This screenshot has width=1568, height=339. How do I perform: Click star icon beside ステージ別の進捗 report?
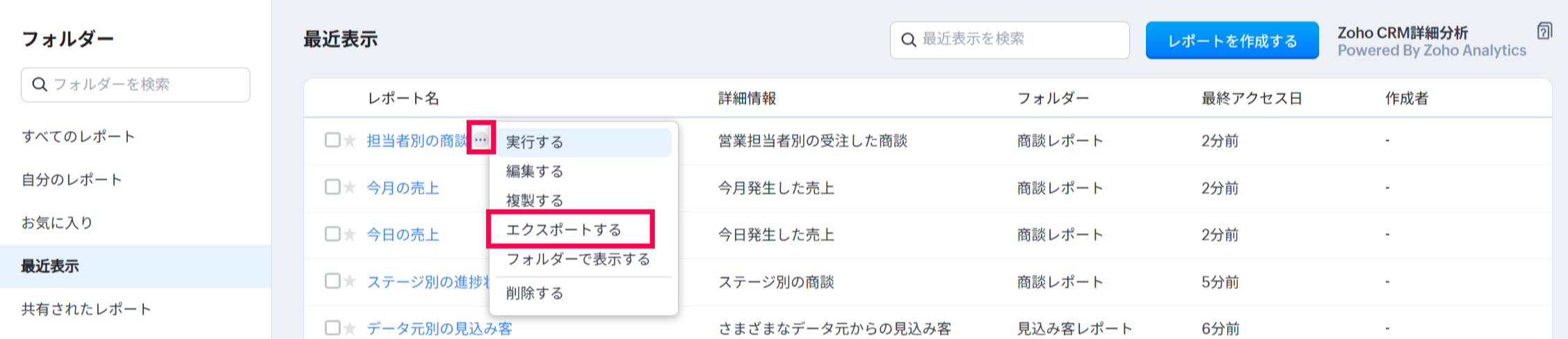(350, 281)
